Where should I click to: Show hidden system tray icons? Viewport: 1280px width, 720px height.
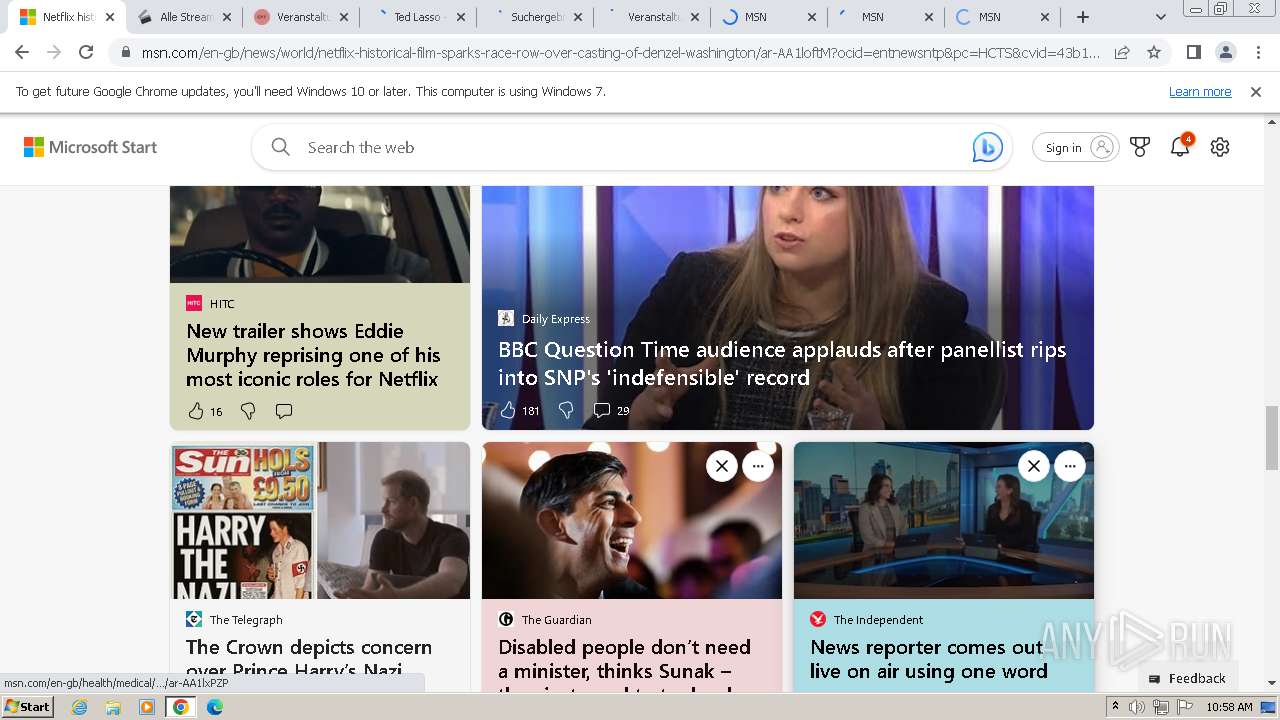1115,707
